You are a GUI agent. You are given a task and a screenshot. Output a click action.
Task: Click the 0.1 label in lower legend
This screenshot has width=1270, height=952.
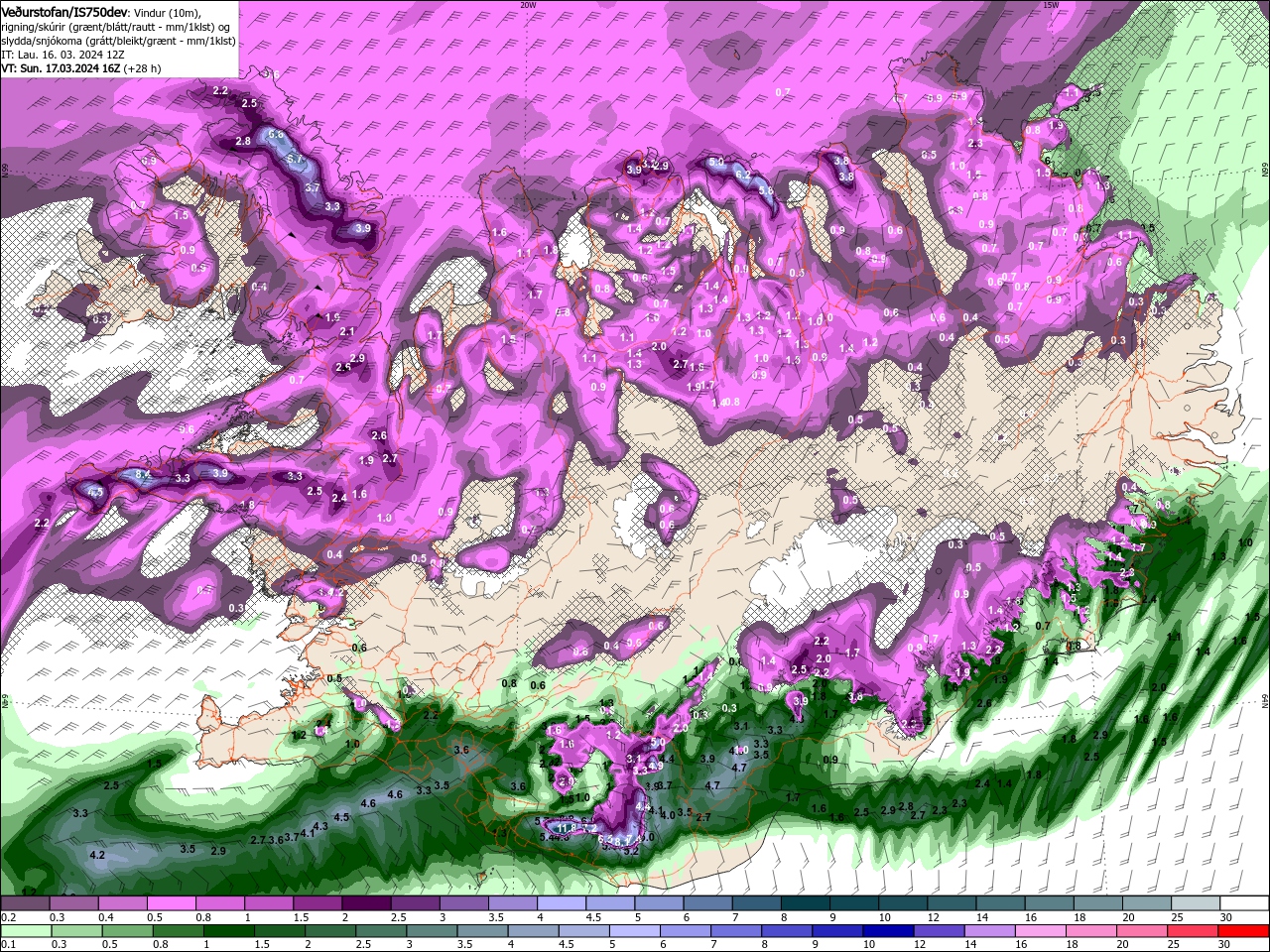[8, 944]
